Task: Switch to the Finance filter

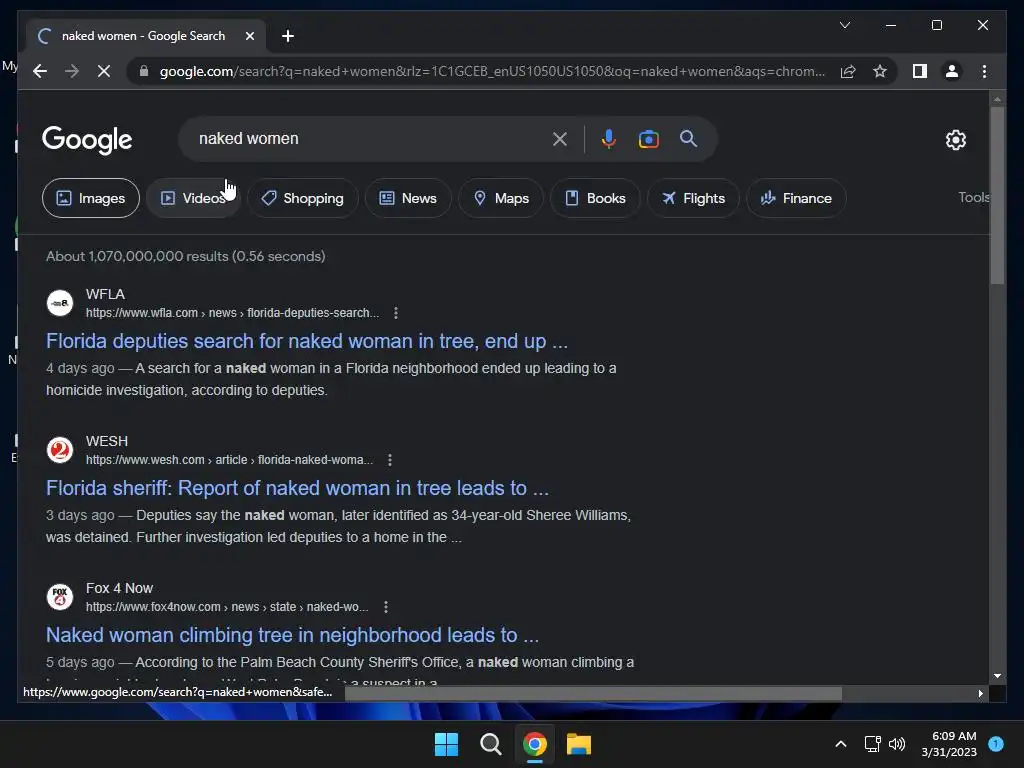Action: 796,198
